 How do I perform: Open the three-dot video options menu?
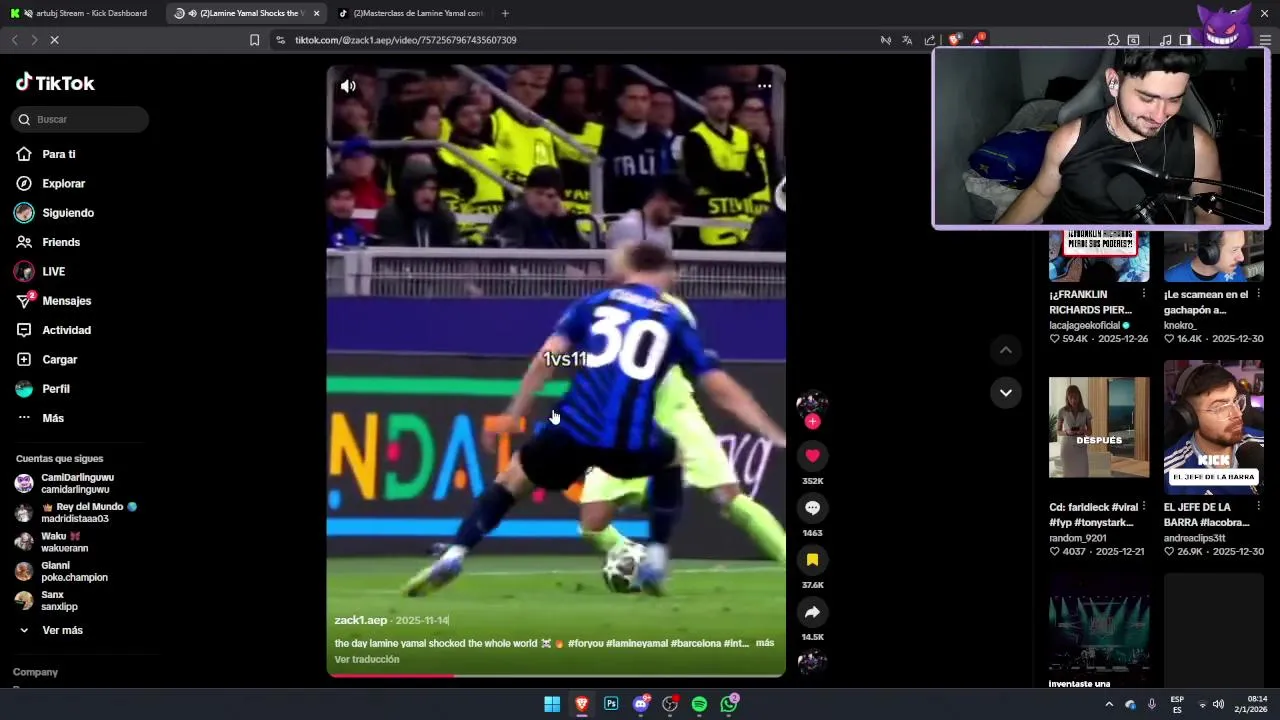764,86
